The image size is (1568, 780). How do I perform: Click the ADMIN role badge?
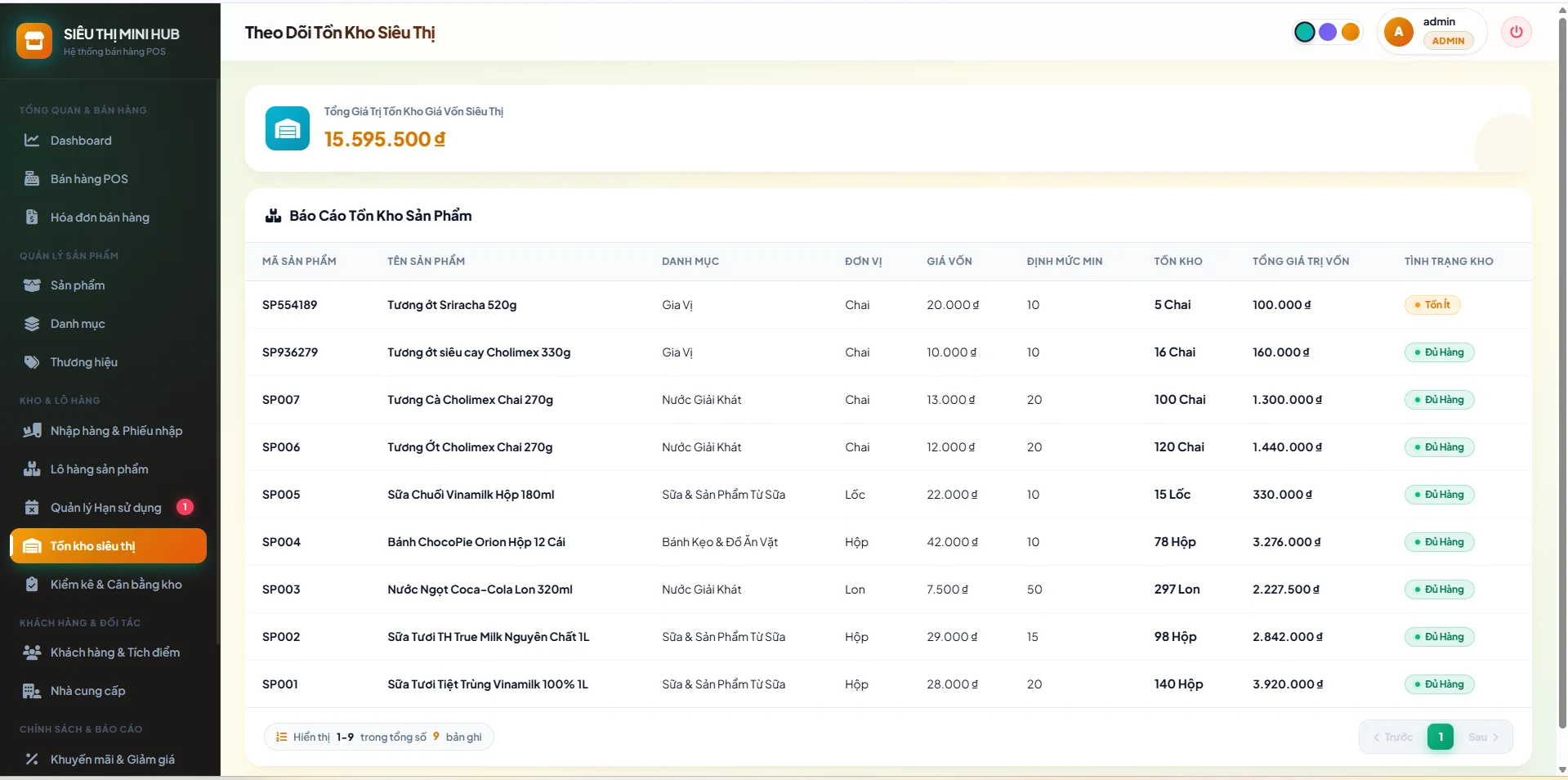1448,41
